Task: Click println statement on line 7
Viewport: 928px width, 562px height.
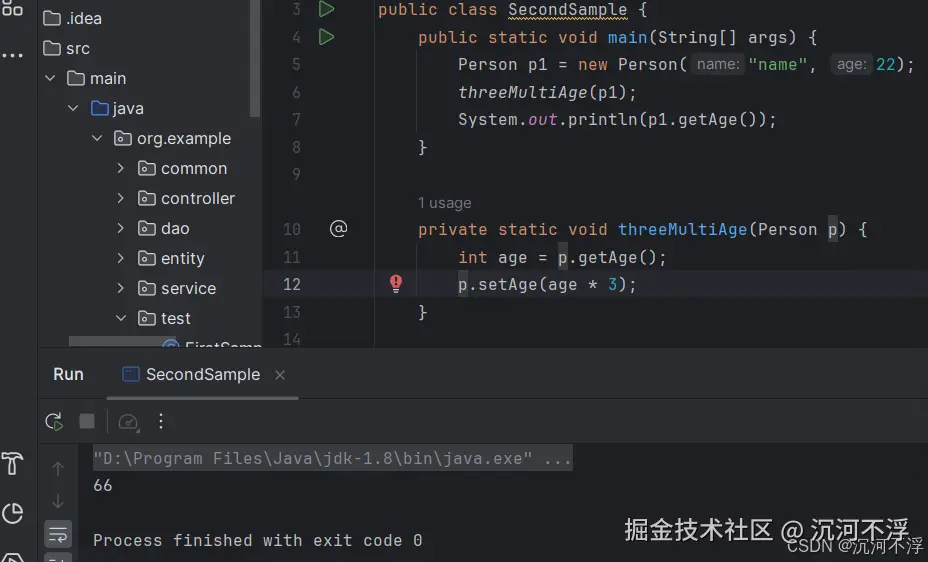Action: [x=617, y=119]
